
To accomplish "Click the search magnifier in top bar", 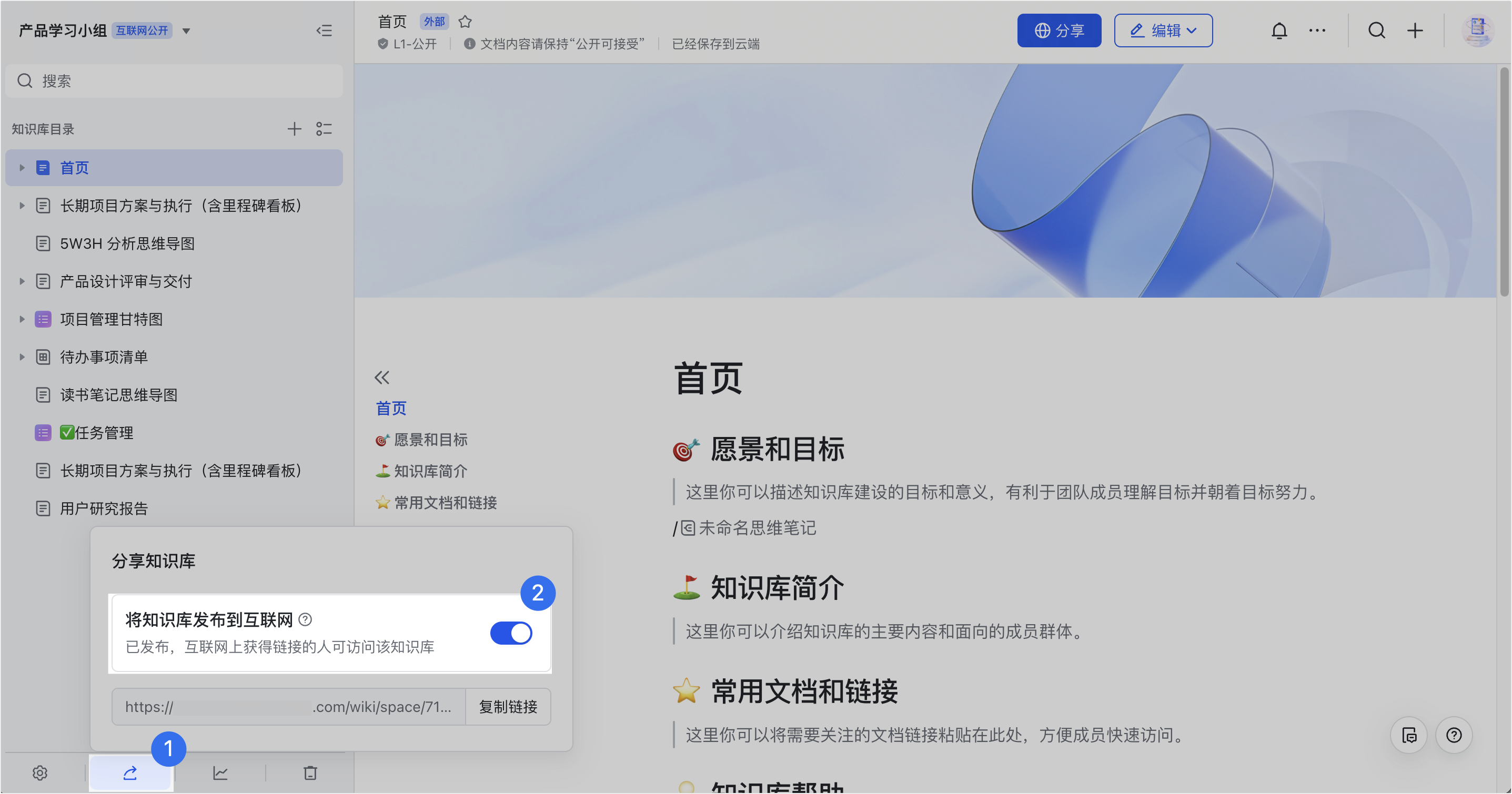I will click(x=1376, y=30).
